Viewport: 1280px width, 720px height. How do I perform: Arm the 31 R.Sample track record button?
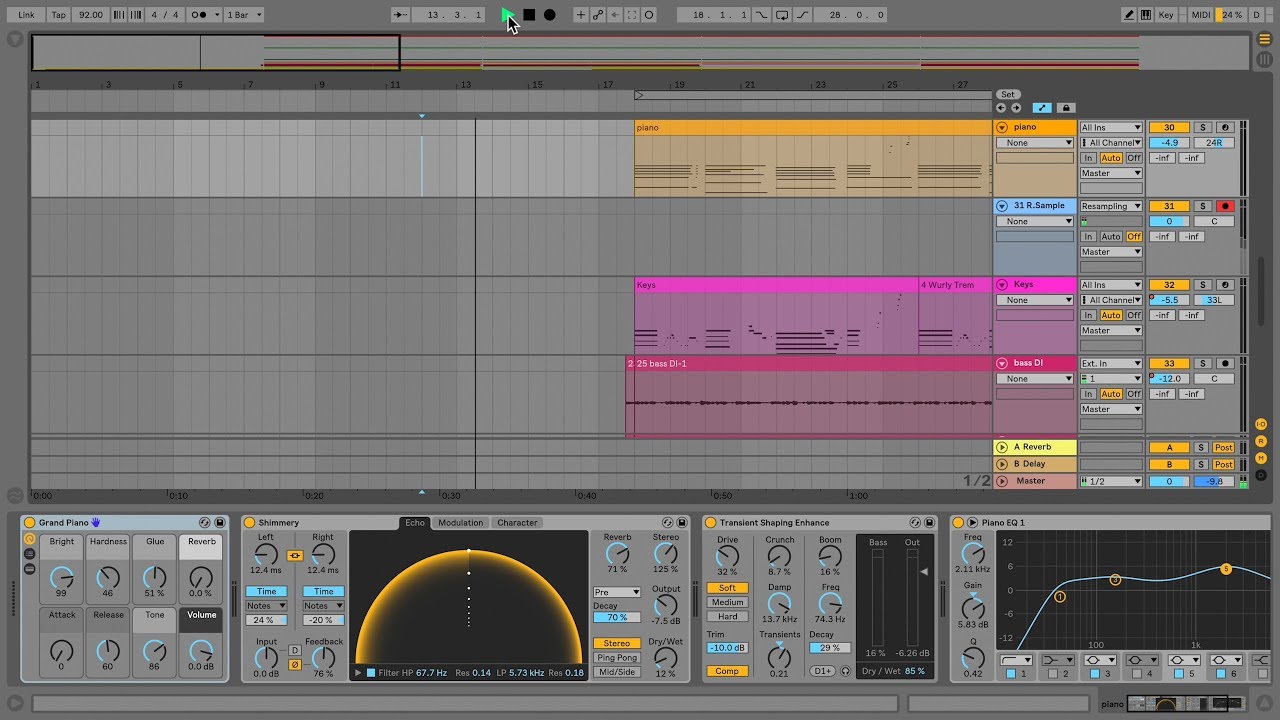pyautogui.click(x=1225, y=206)
